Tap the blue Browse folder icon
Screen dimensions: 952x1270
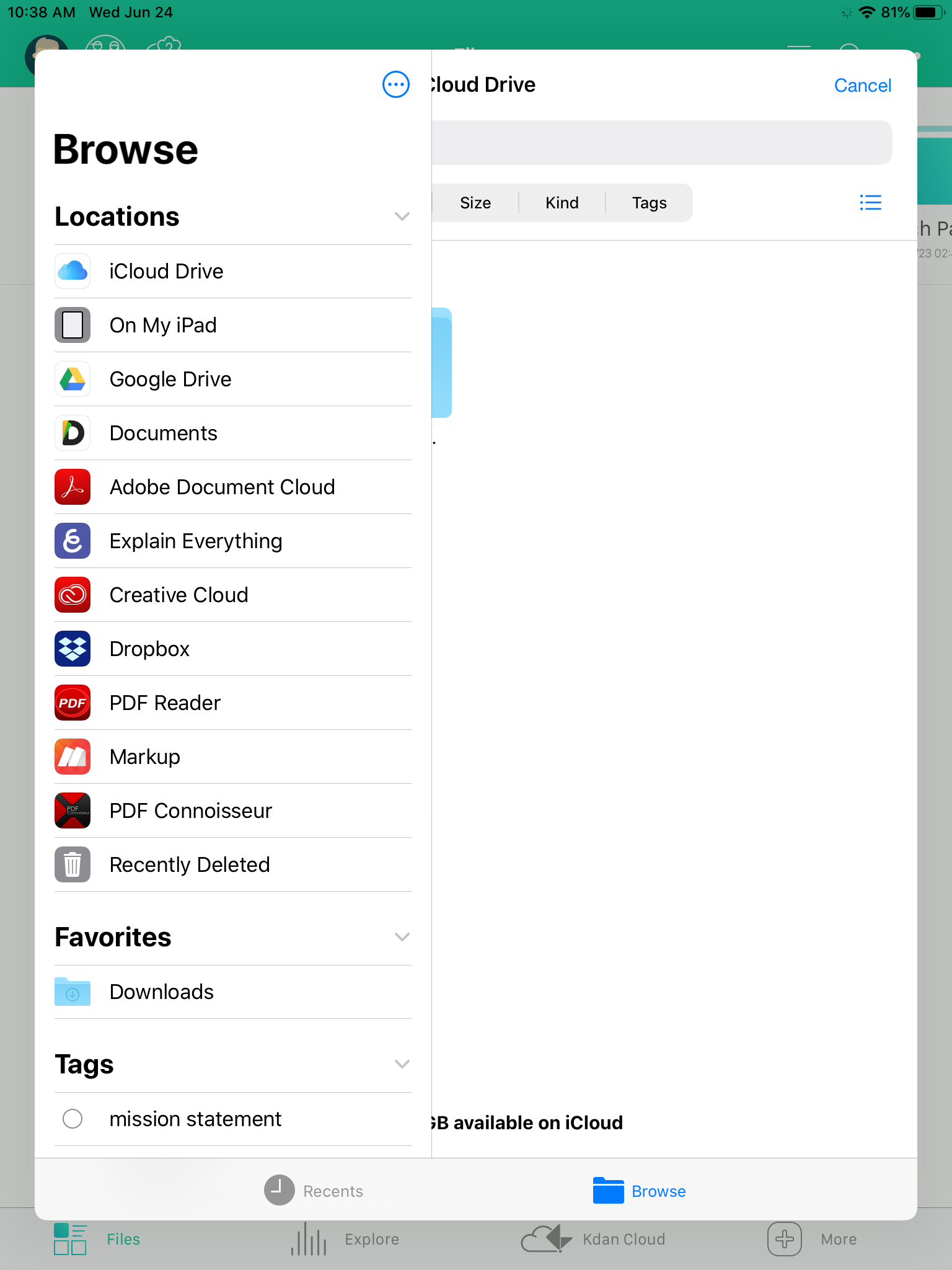tap(608, 1191)
